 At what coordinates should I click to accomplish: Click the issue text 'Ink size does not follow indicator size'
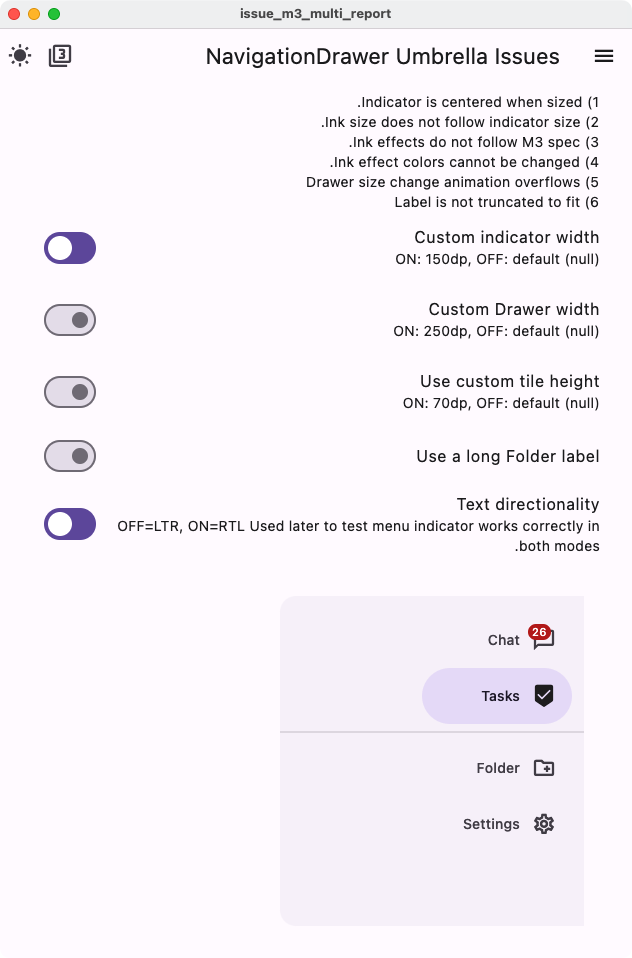[x=460, y=122]
